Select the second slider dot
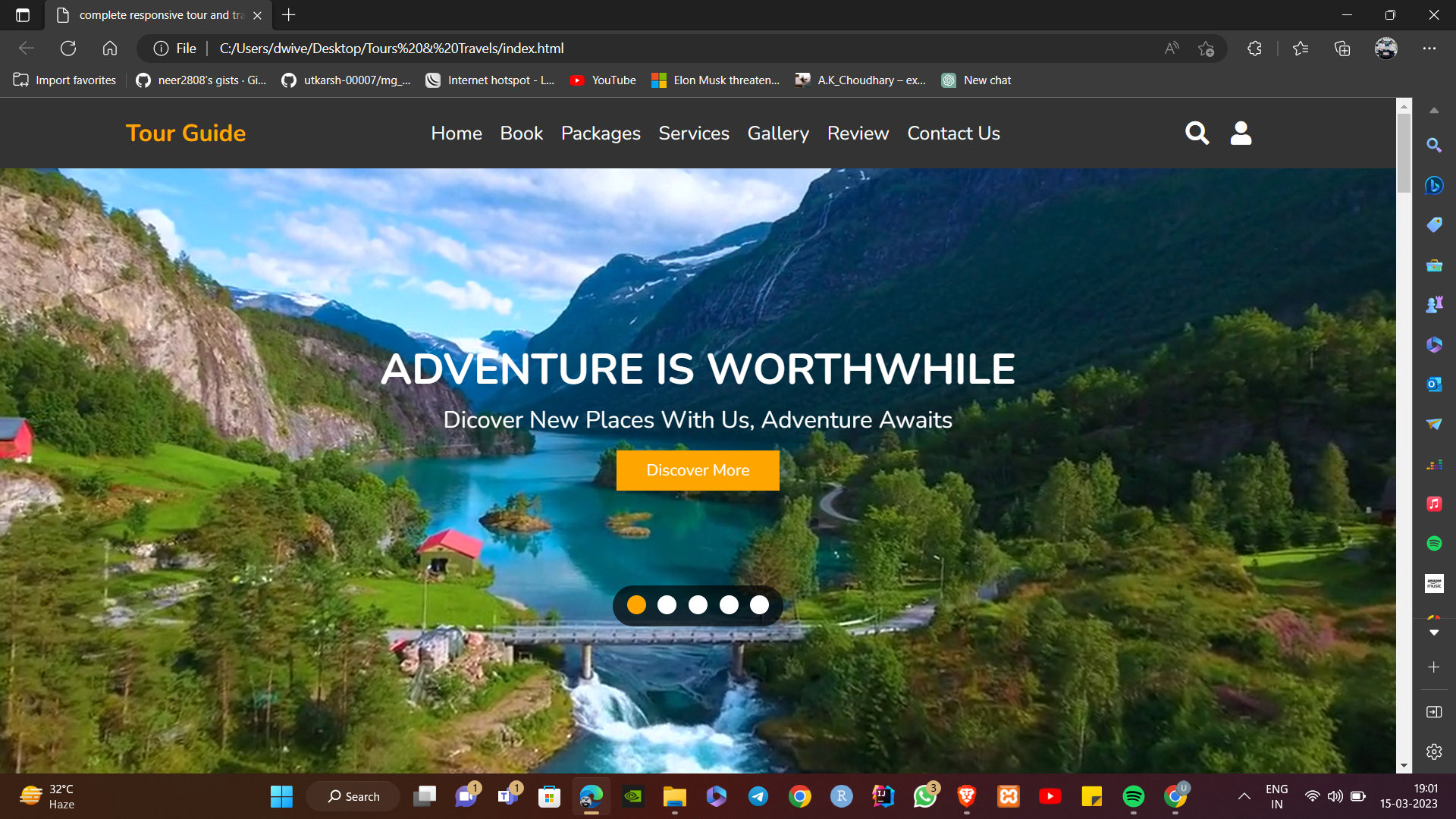Screen dimensions: 1456x819 (x=667, y=604)
